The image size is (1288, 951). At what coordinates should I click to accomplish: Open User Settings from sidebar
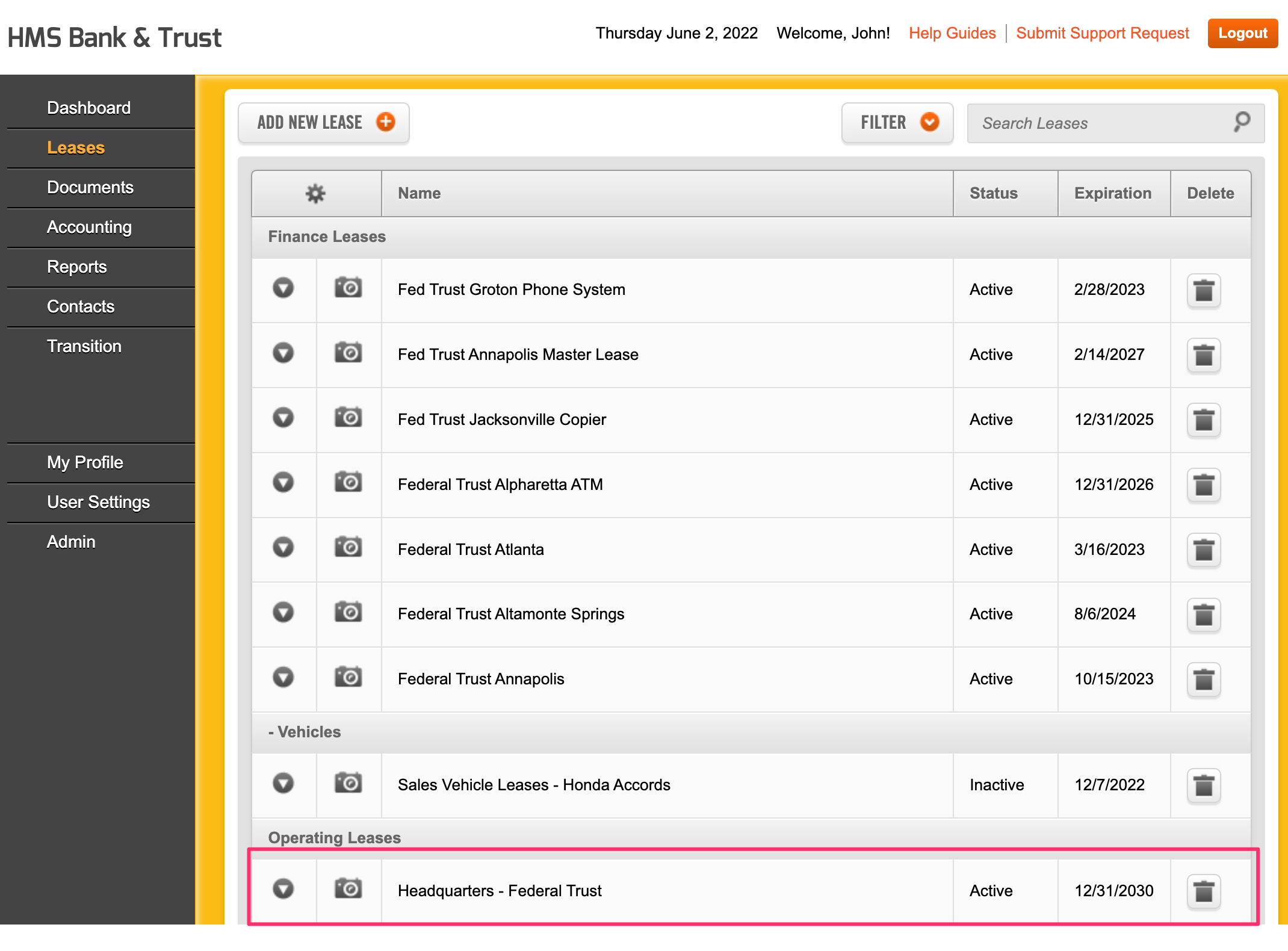tap(98, 503)
